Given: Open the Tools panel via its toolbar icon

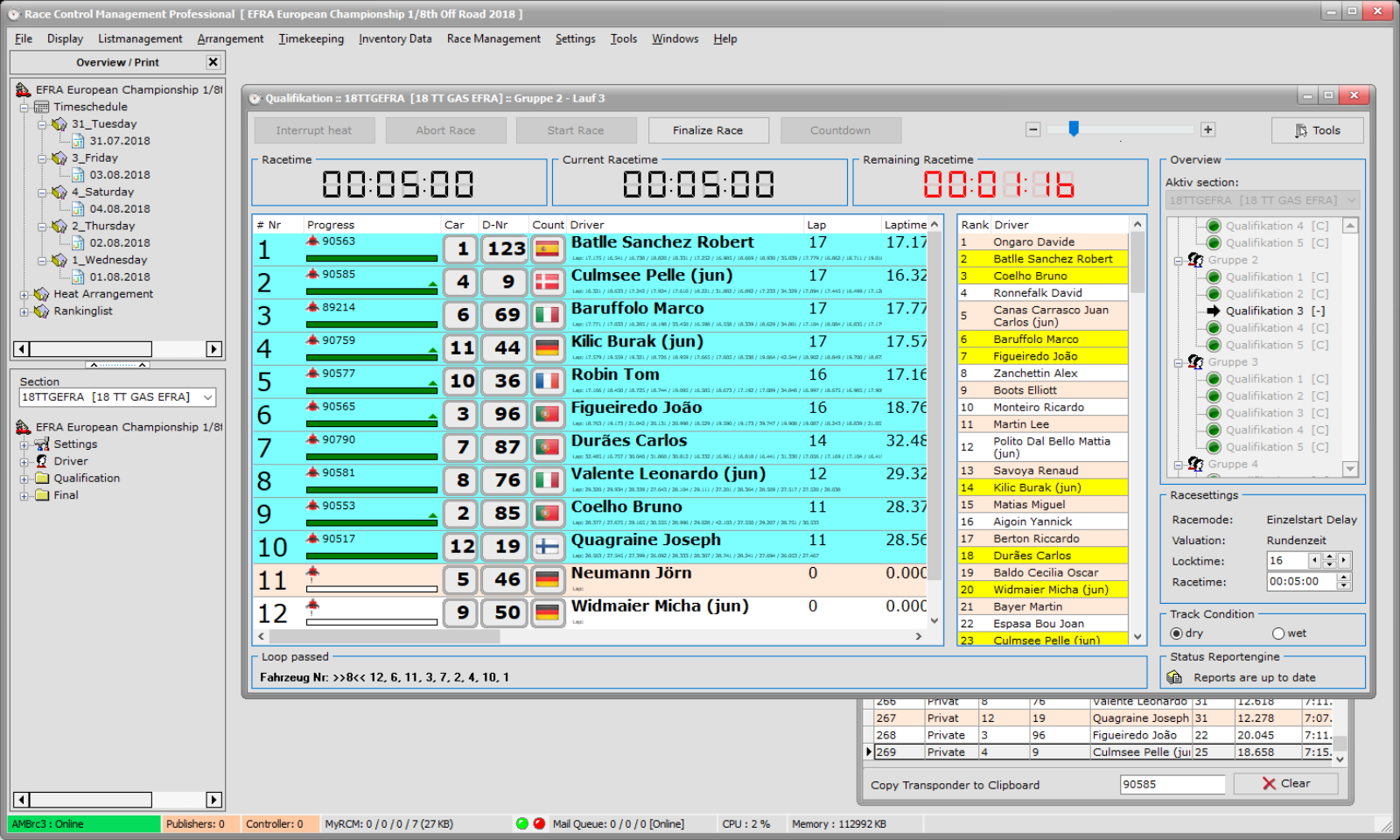Looking at the screenshot, I should coord(1302,130).
